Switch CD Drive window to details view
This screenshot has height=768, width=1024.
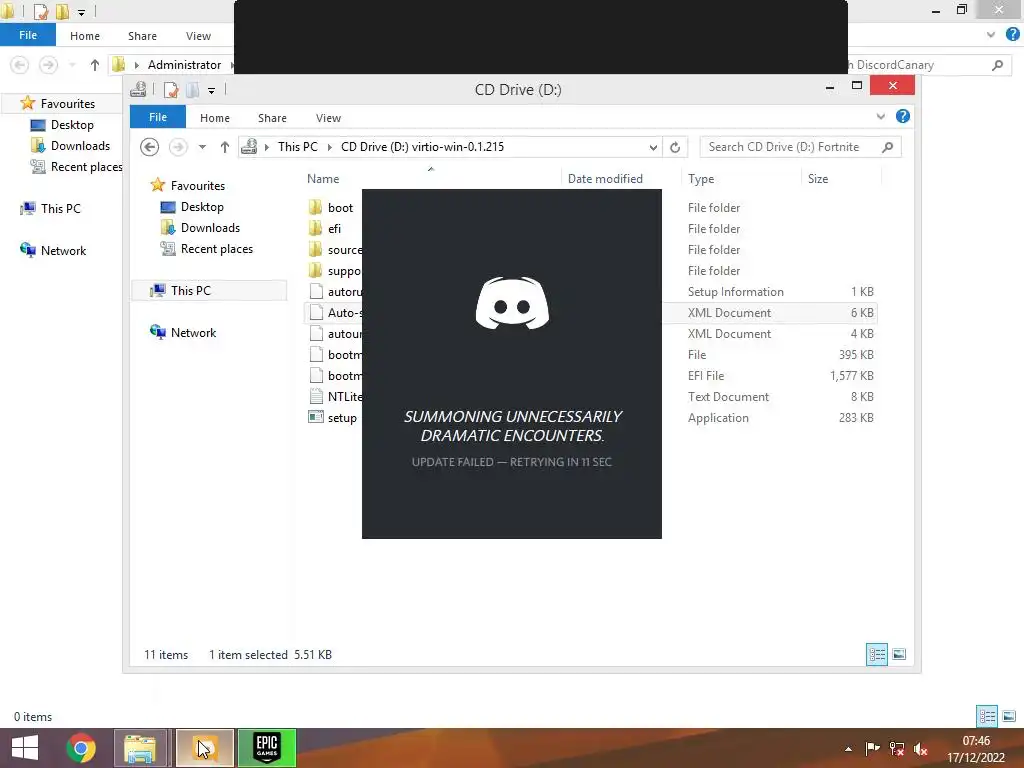click(876, 654)
